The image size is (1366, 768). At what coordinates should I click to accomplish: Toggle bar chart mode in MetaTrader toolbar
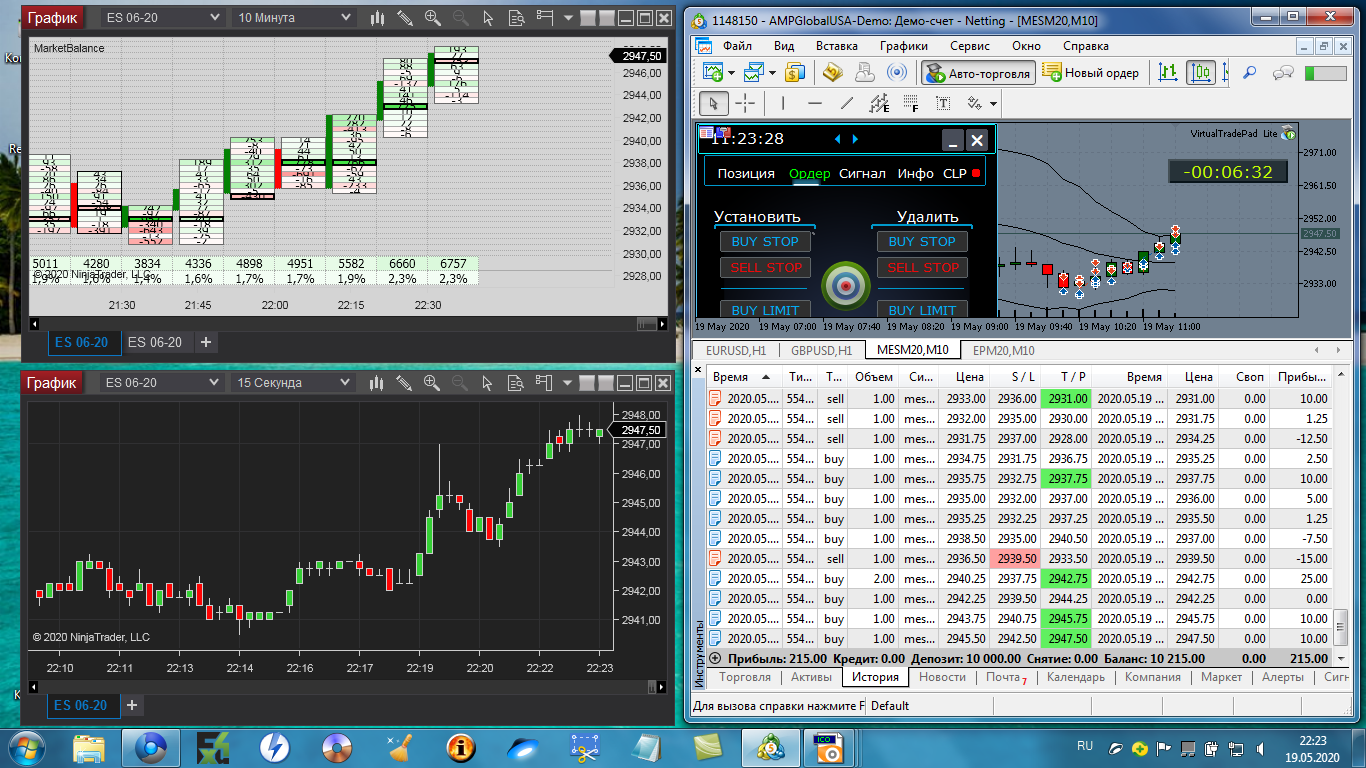tap(1168, 72)
